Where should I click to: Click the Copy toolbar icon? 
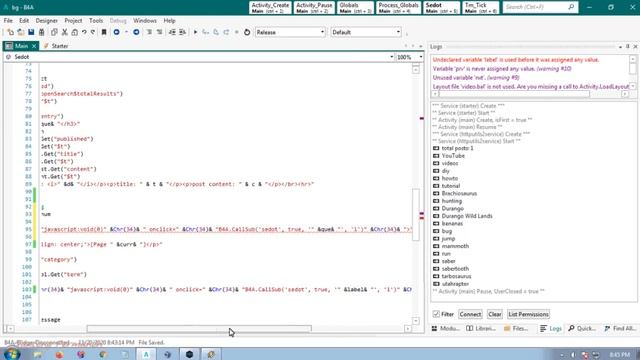[54, 32]
